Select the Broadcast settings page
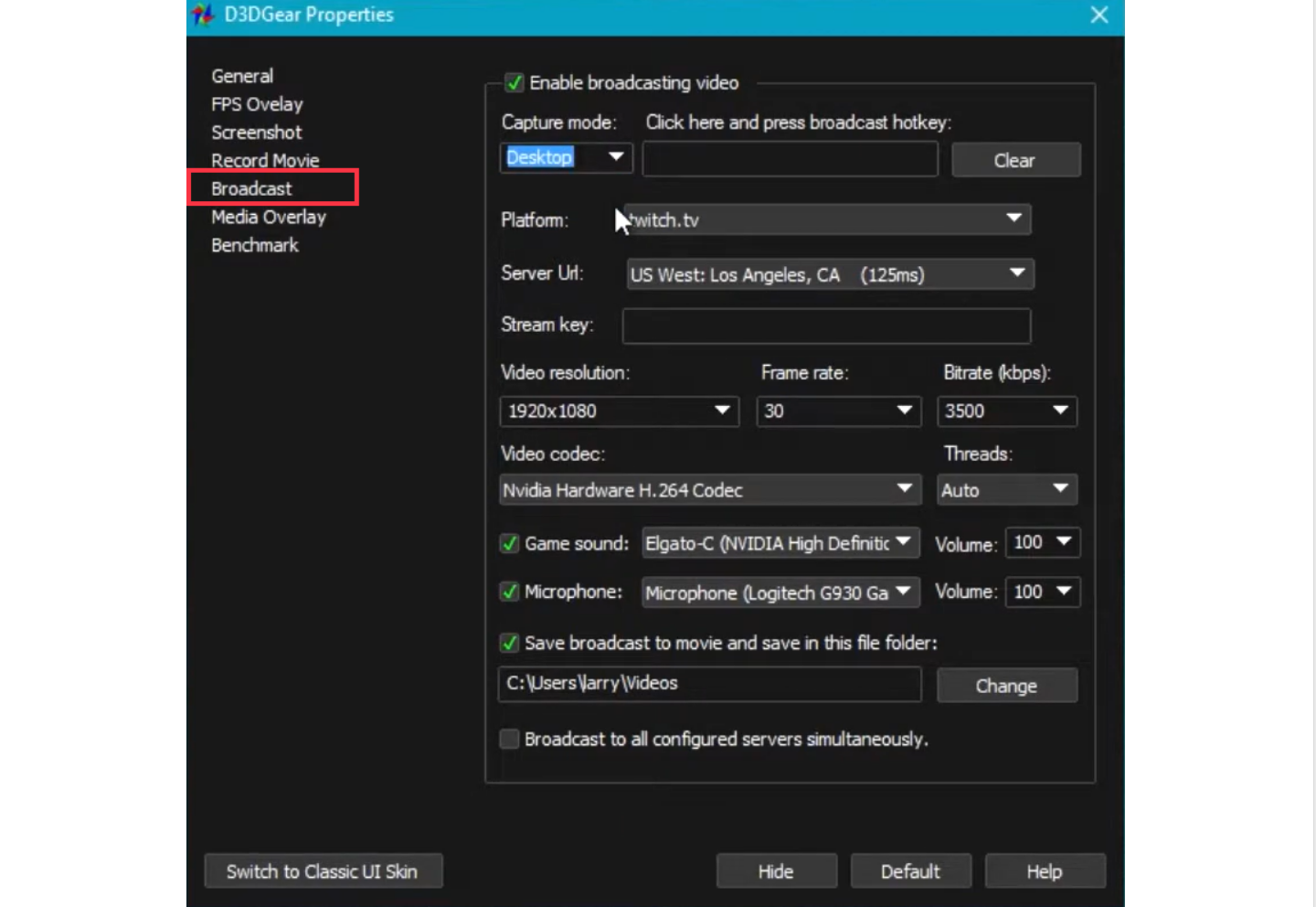 [250, 188]
